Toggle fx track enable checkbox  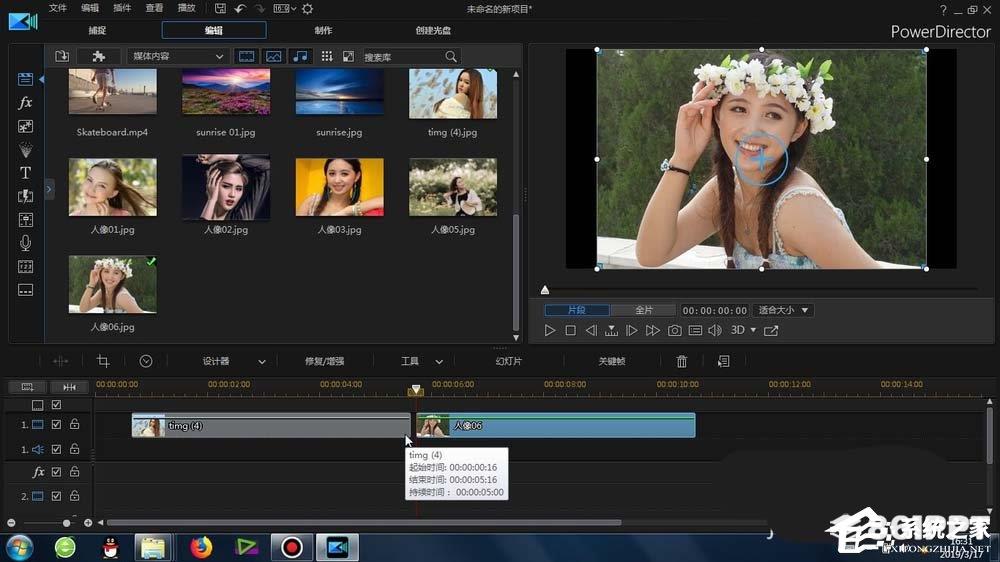pos(56,472)
